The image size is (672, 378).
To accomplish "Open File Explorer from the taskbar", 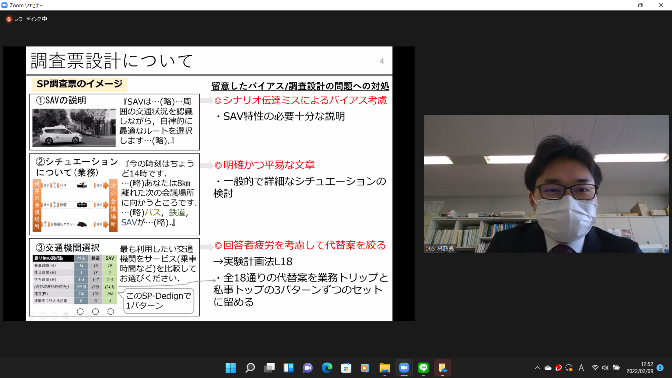I will click(x=385, y=368).
